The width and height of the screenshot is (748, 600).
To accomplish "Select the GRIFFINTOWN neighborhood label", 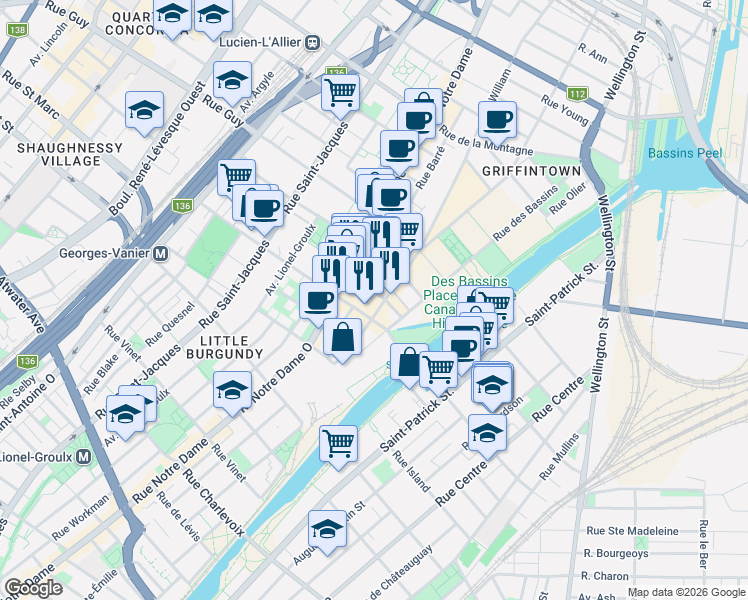I will (531, 171).
